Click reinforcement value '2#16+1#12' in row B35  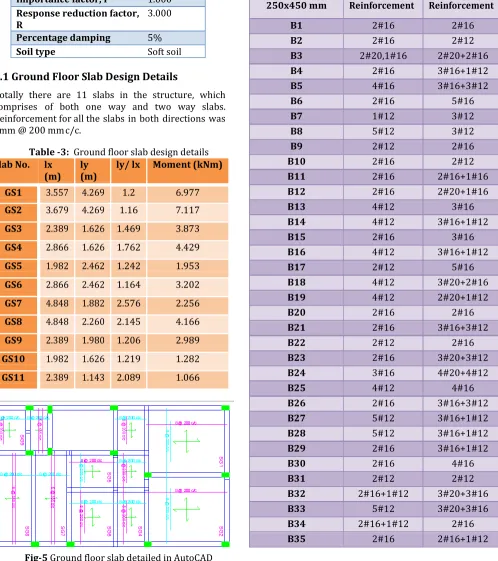click(463, 539)
